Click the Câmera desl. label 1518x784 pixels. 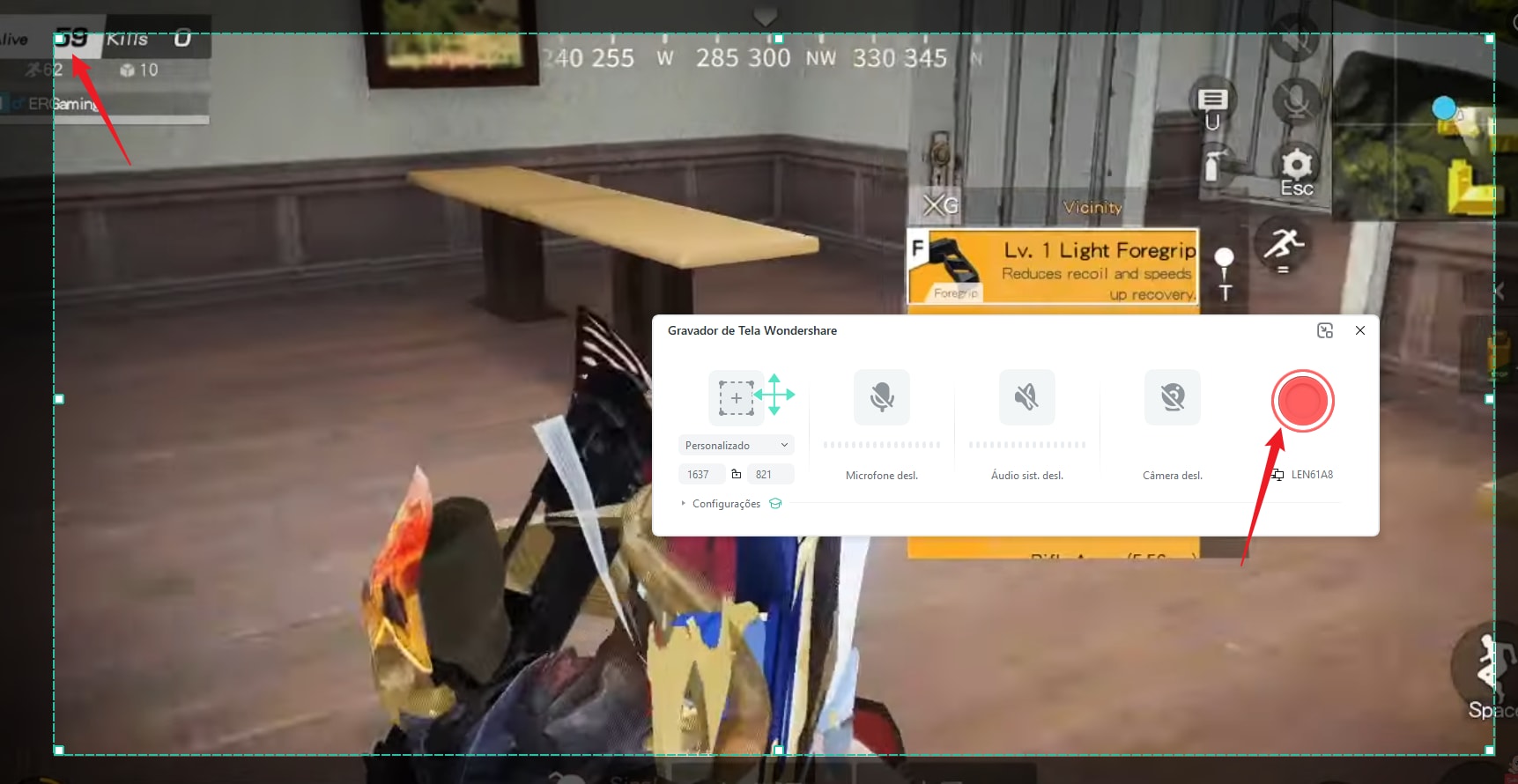1173,476
